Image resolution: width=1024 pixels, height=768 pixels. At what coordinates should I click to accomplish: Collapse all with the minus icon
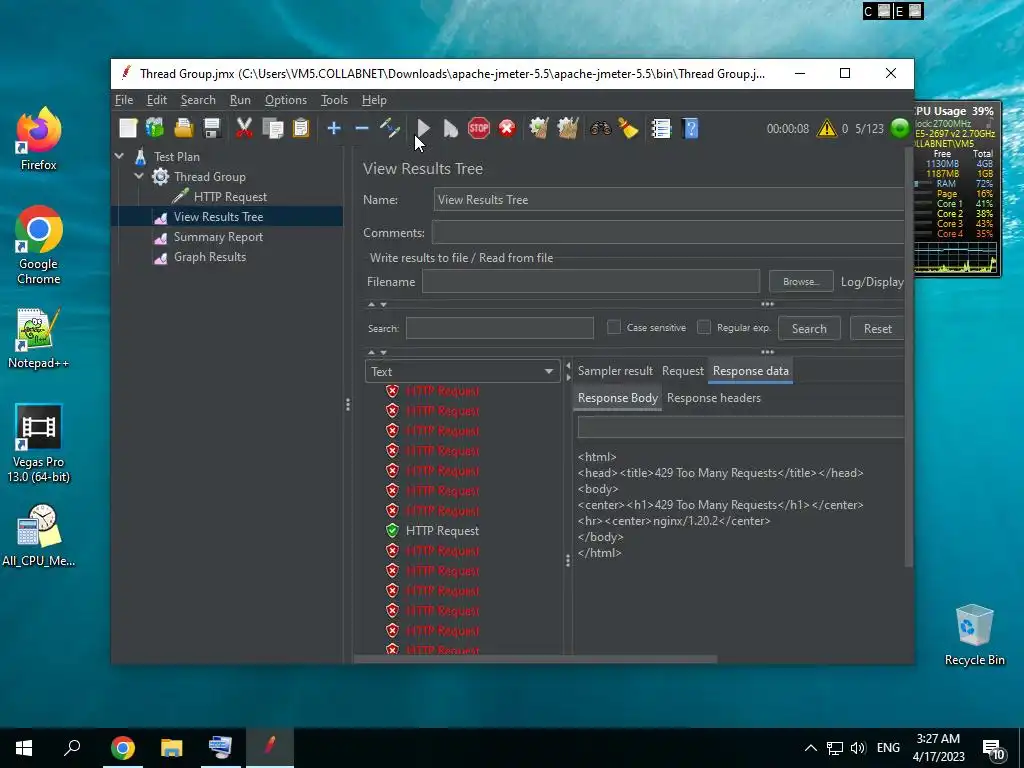(x=362, y=128)
